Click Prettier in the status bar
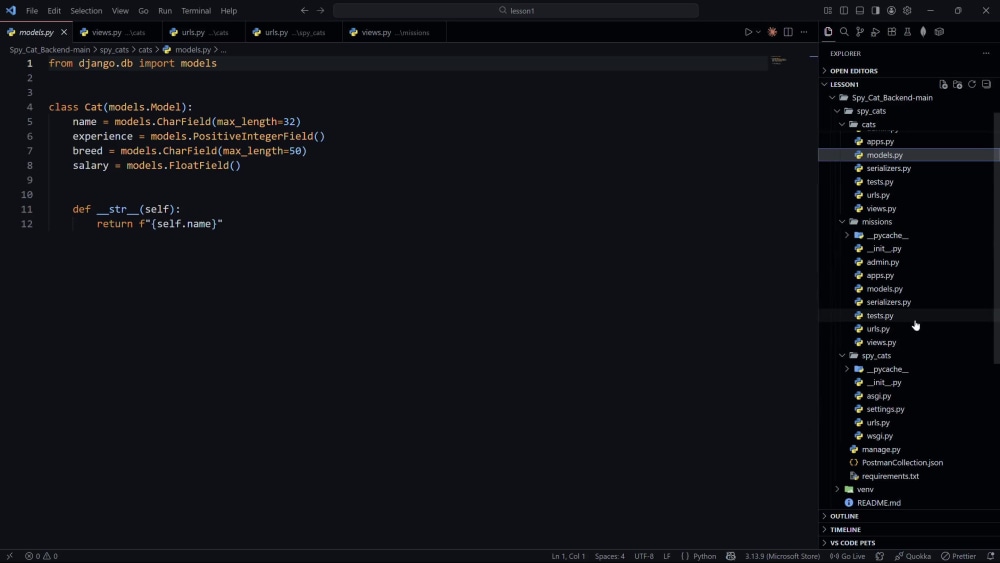This screenshot has height=563, width=1000. [x=959, y=556]
